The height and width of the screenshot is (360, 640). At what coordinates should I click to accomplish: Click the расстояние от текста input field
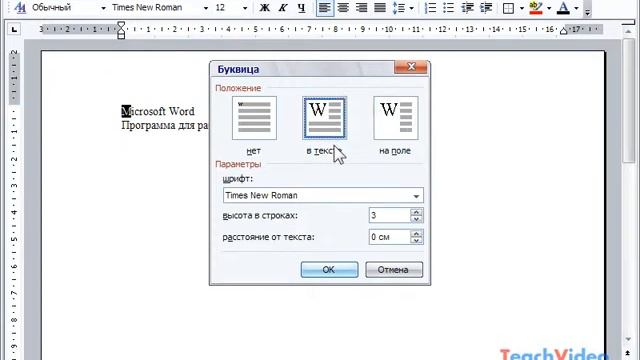pos(389,237)
